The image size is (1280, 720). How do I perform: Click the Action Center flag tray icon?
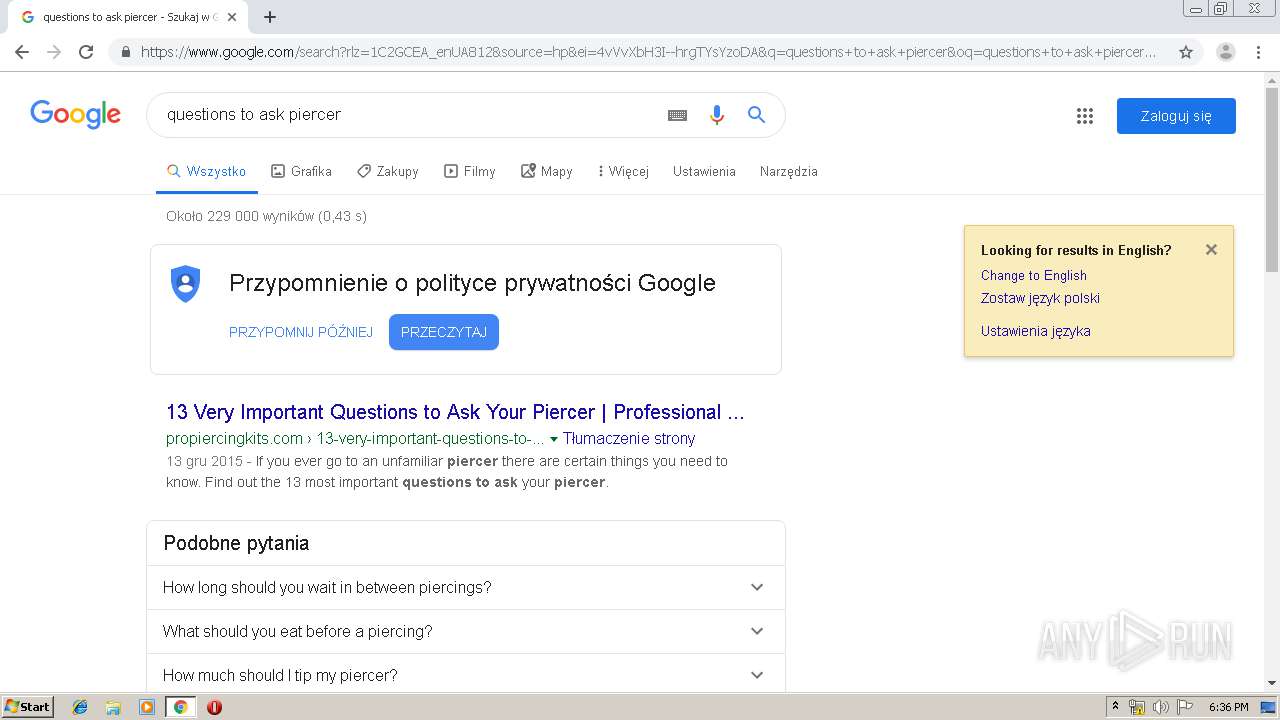(1185, 707)
